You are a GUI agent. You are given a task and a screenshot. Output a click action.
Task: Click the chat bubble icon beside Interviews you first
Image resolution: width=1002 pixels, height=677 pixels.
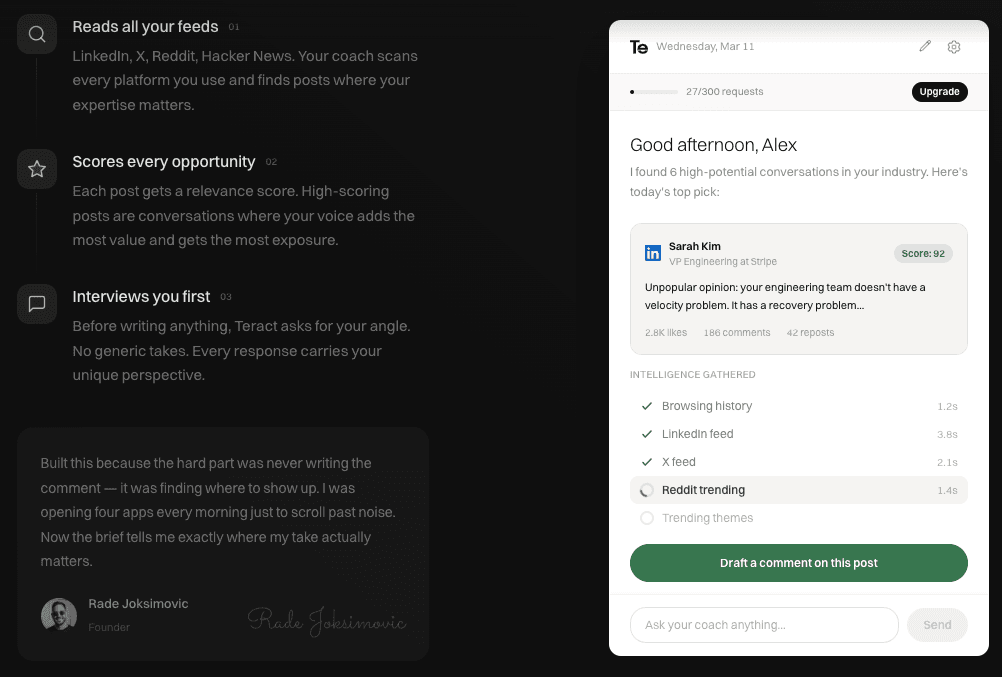(x=37, y=304)
